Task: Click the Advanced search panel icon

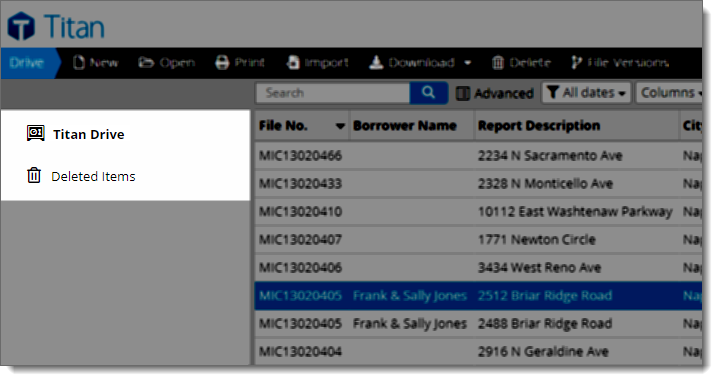Action: (463, 93)
